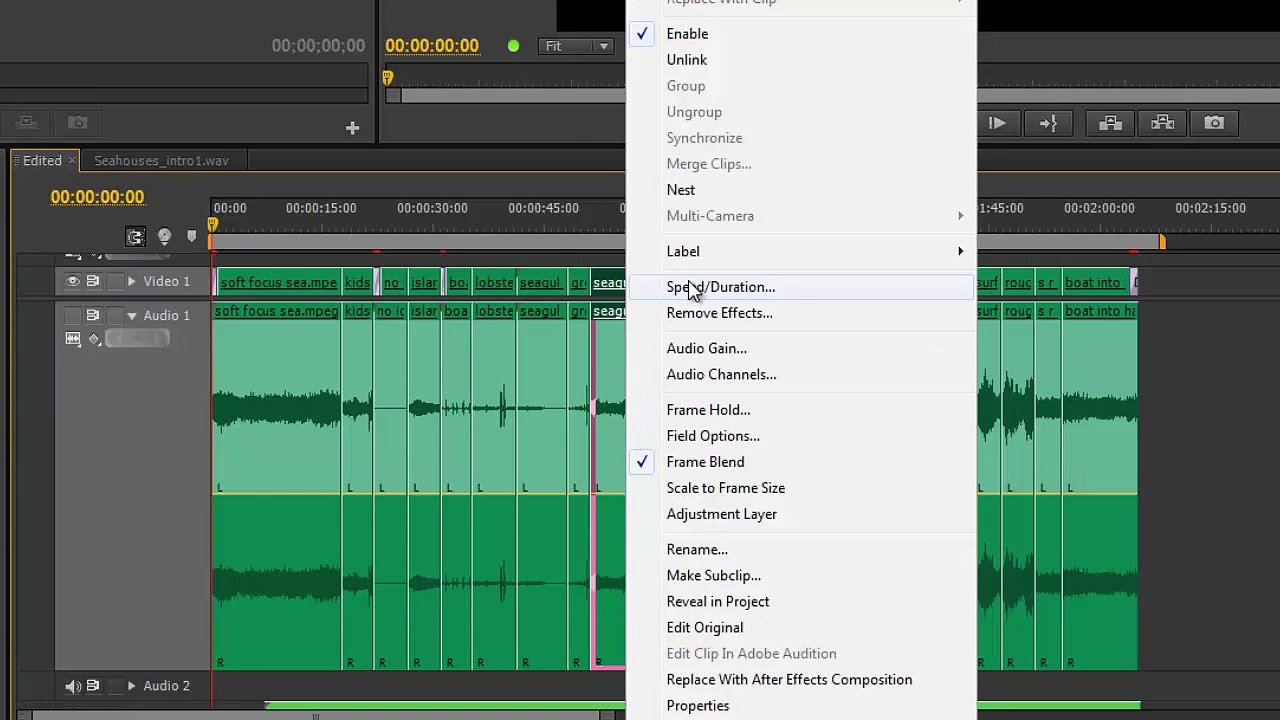Click Show Keyframes icon under Audio 1
1280x720 pixels.
(95, 339)
